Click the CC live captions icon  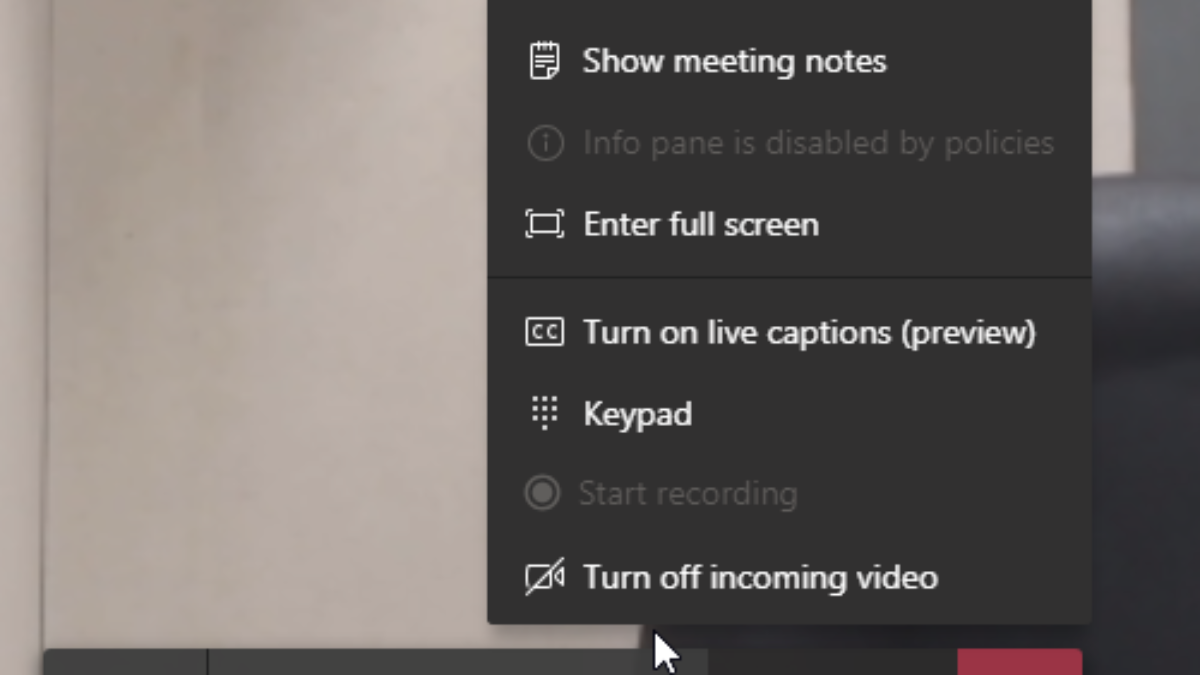(x=544, y=332)
